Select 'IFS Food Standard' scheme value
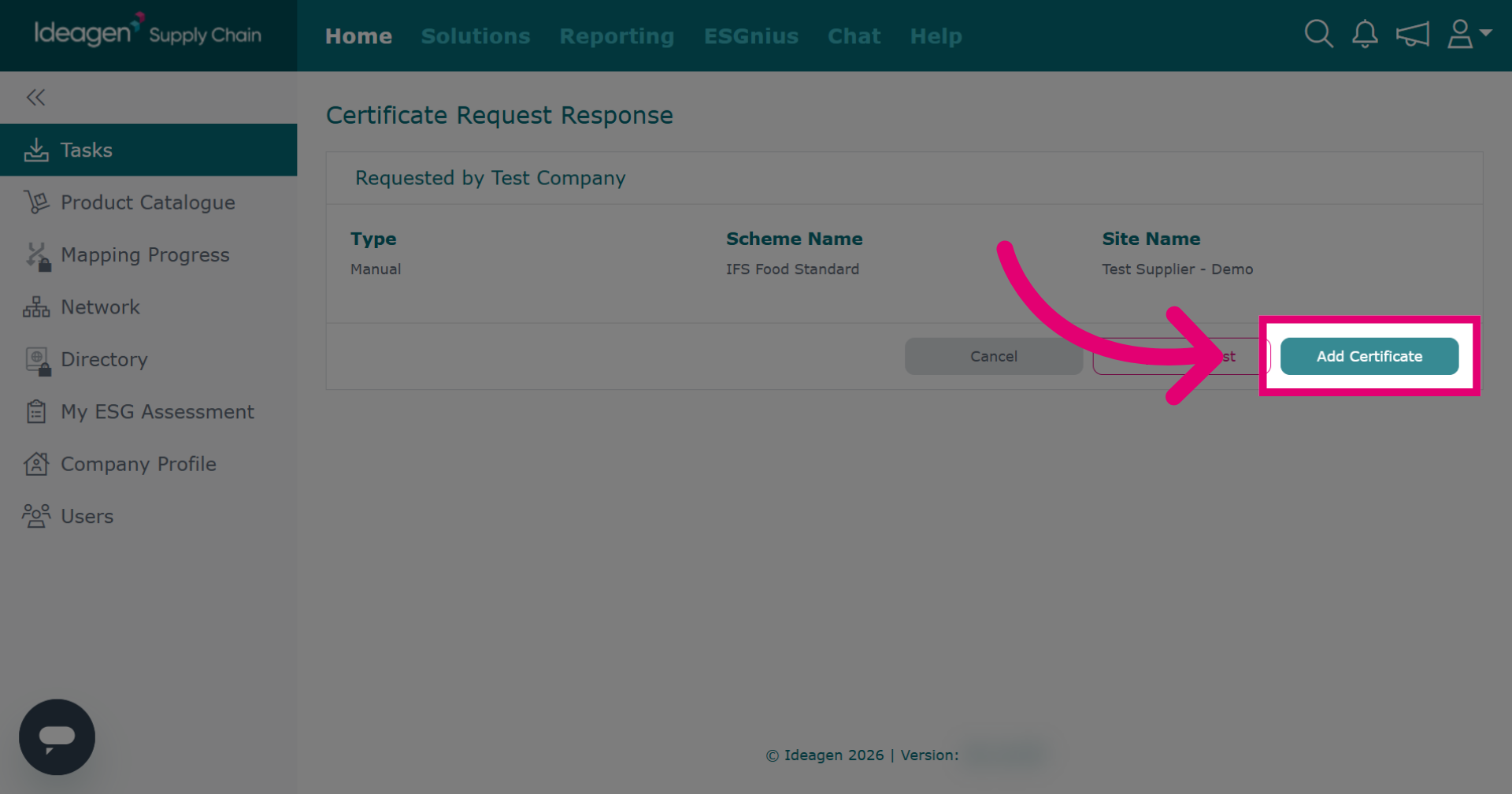 click(x=792, y=269)
